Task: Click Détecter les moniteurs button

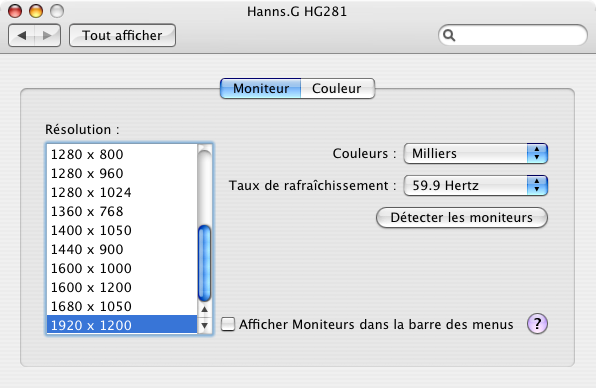Action: [x=462, y=217]
